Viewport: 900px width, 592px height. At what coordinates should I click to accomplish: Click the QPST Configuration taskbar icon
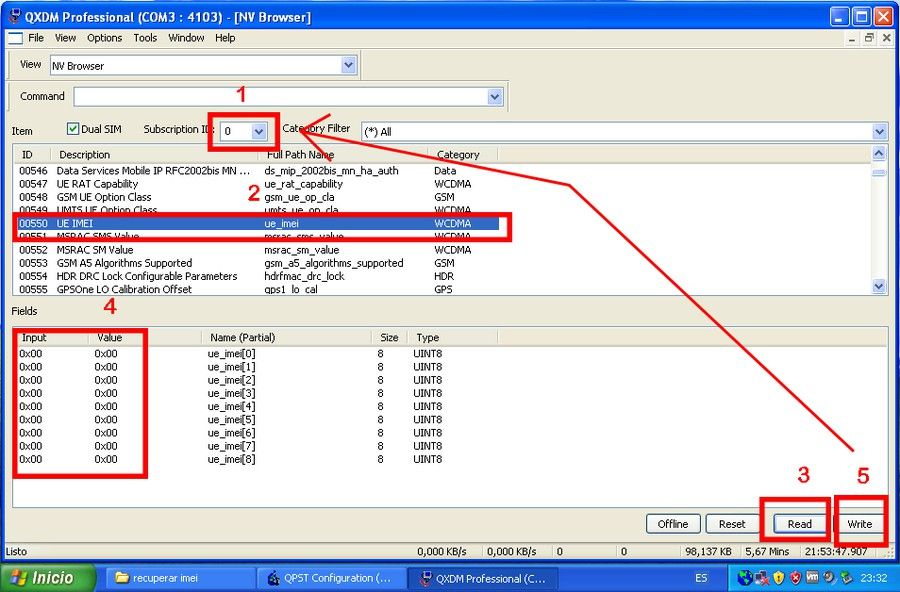tap(274, 578)
